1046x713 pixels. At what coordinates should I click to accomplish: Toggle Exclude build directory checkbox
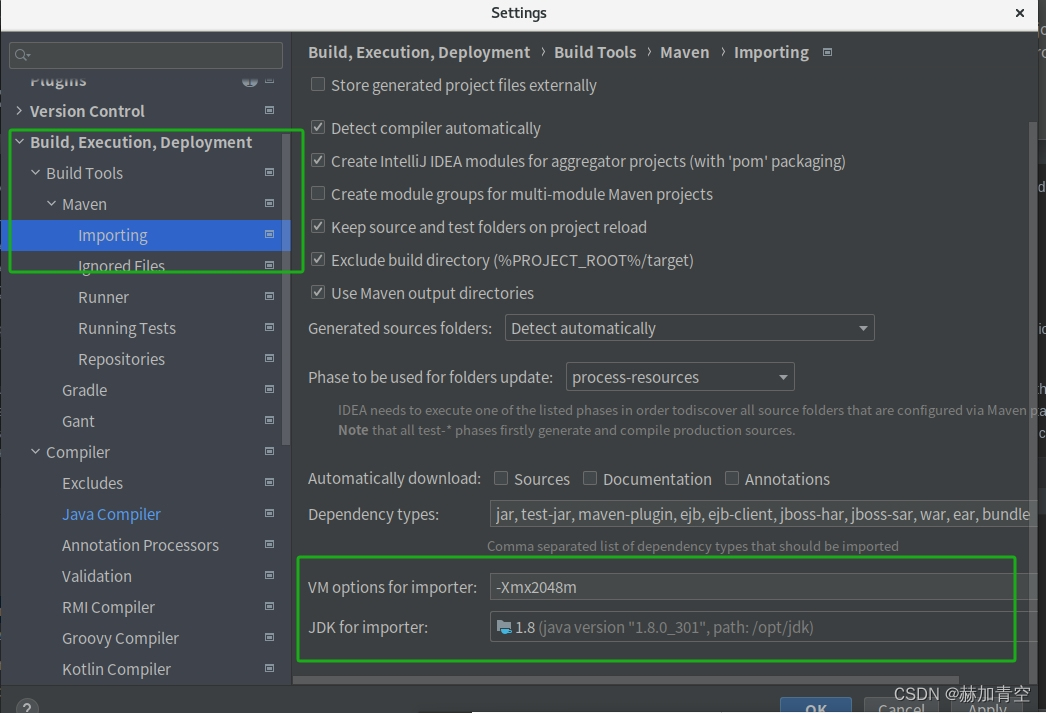(318, 259)
